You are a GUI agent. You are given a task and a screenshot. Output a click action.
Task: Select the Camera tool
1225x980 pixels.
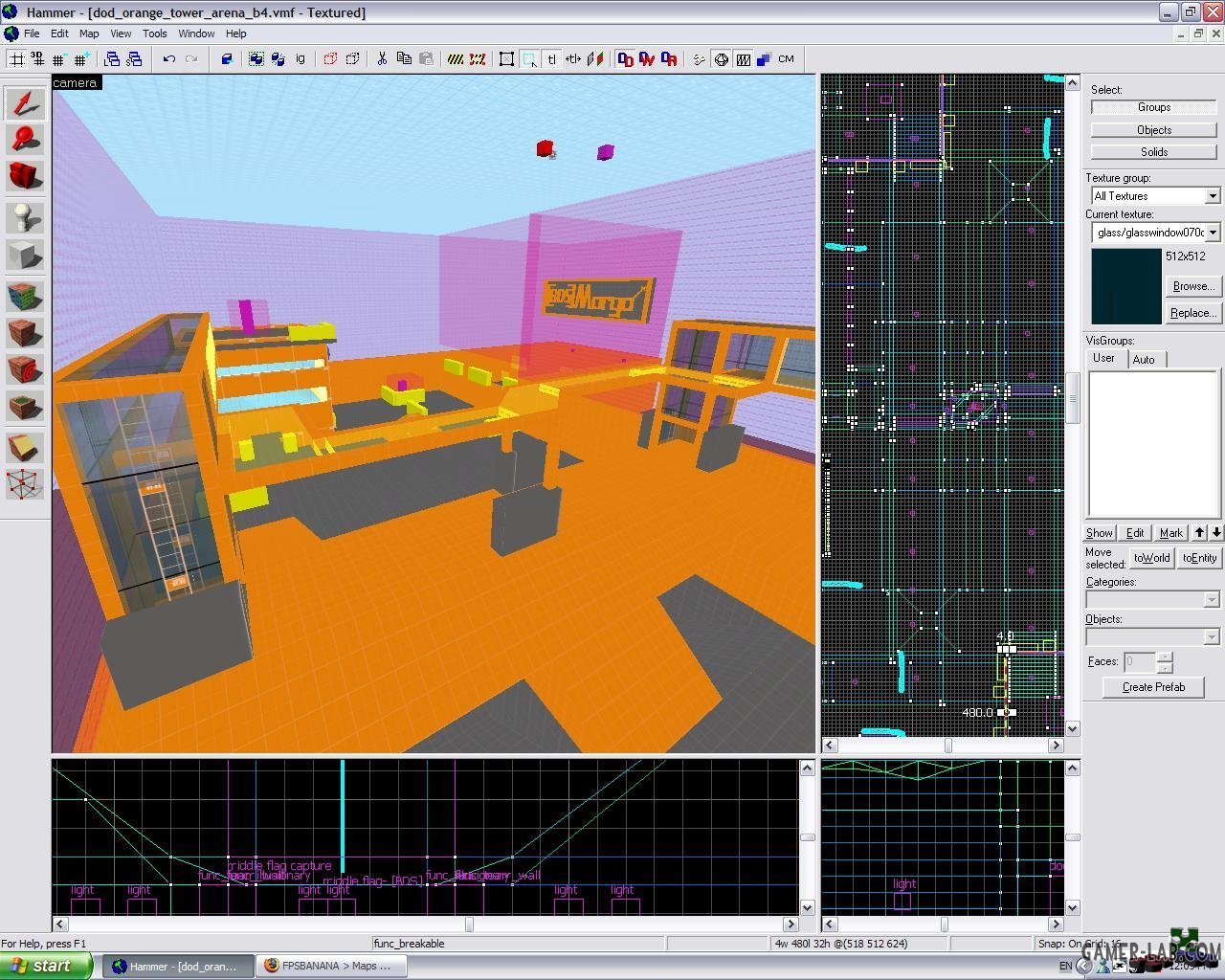tap(25, 176)
